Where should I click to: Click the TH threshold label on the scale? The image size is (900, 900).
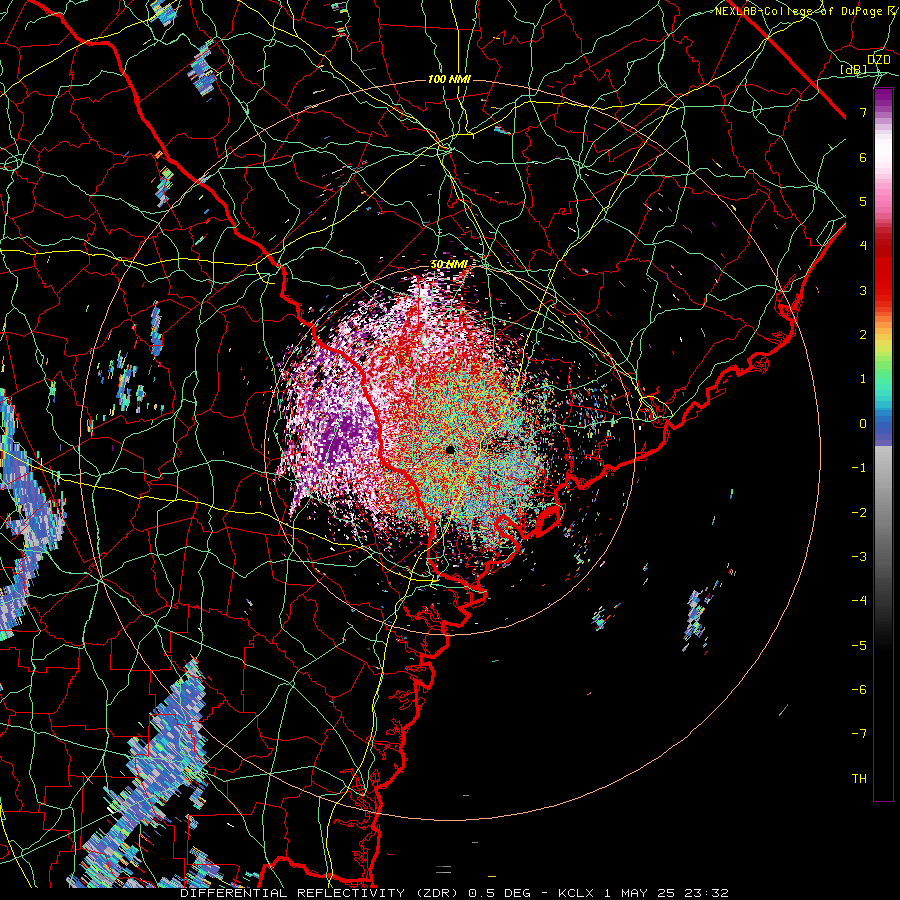859,779
